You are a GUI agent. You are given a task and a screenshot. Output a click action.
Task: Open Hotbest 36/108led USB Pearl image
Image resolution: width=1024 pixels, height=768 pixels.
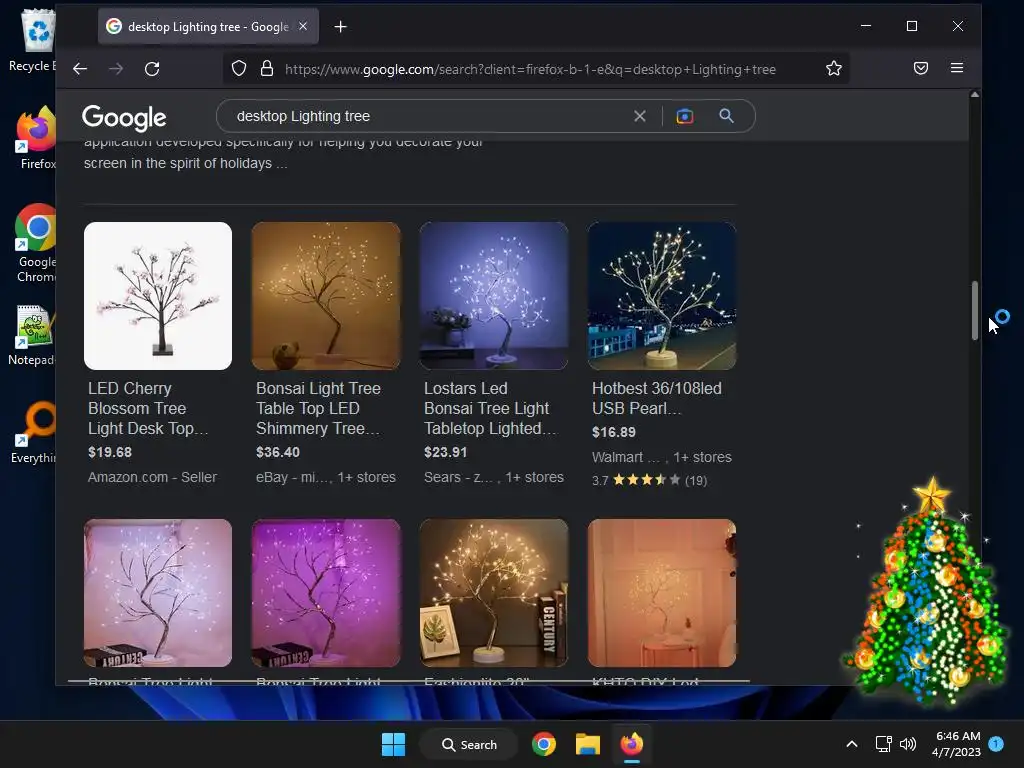tap(662, 296)
